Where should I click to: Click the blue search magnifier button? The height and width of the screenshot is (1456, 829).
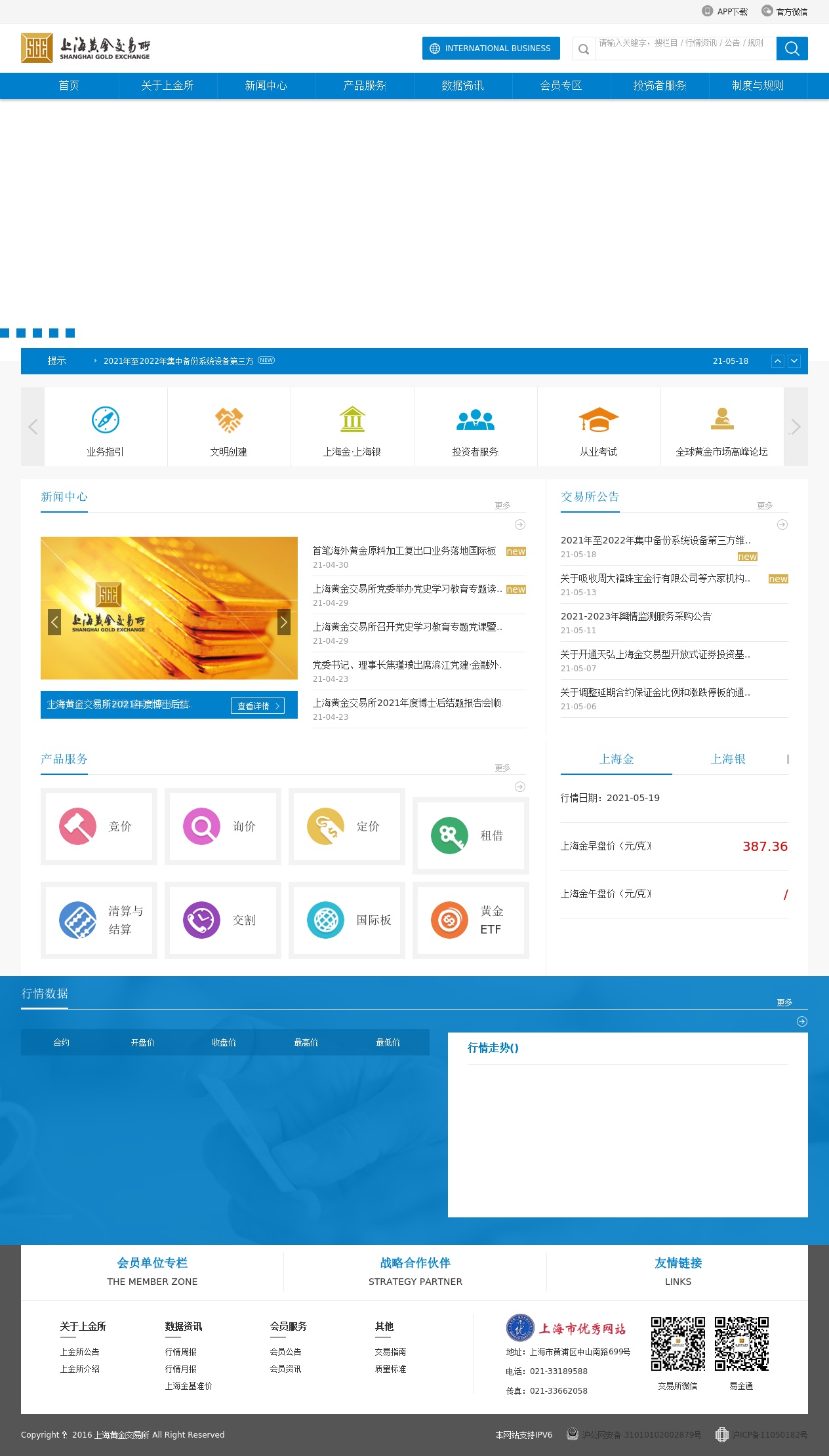point(792,49)
